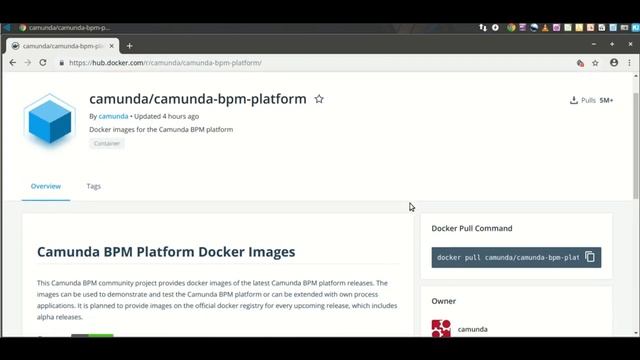Open the camunda publisher link
The height and width of the screenshot is (360, 640).
(x=113, y=116)
